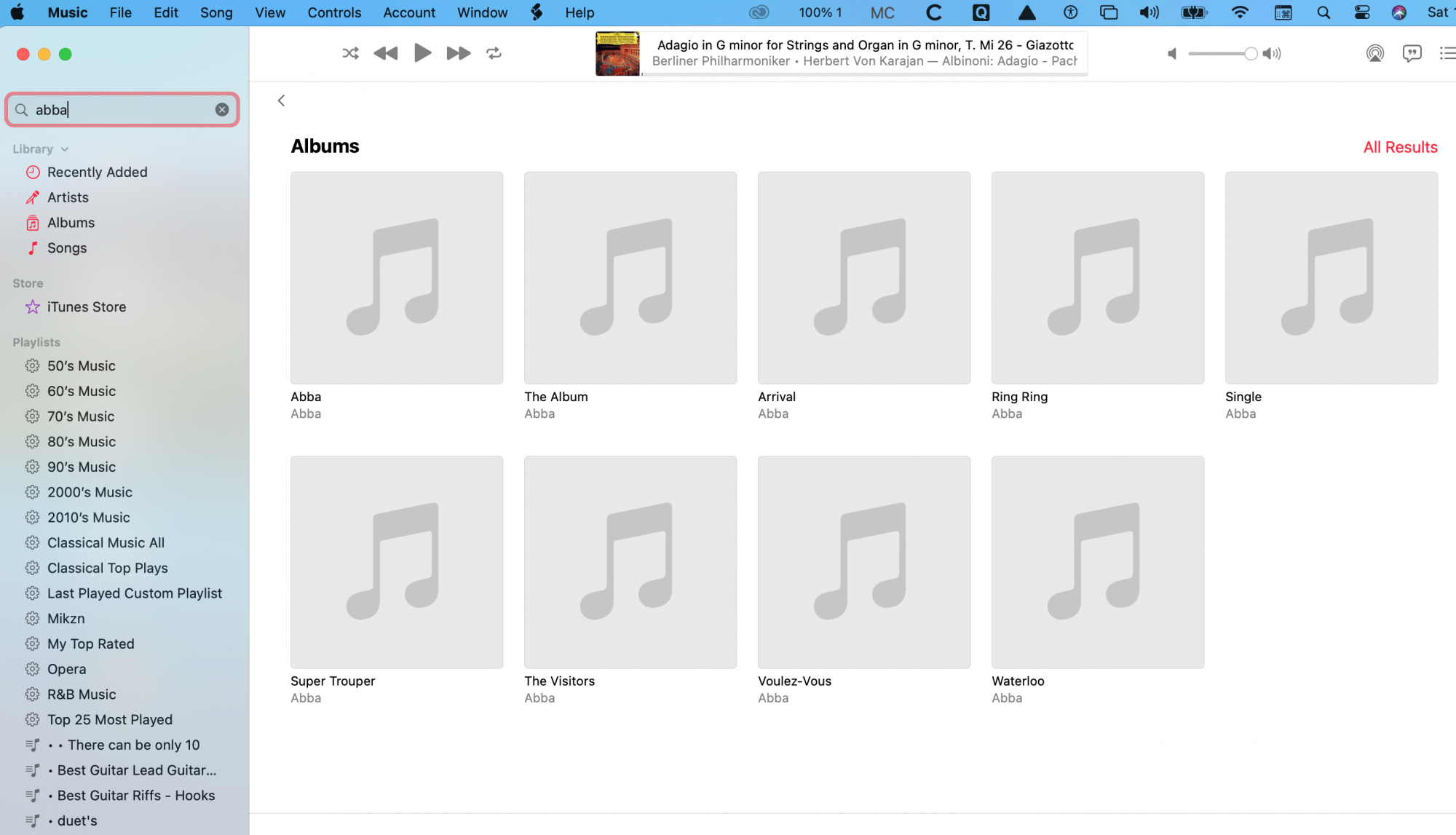Show the lyrics panel
This screenshot has width=1456, height=835.
[1412, 53]
